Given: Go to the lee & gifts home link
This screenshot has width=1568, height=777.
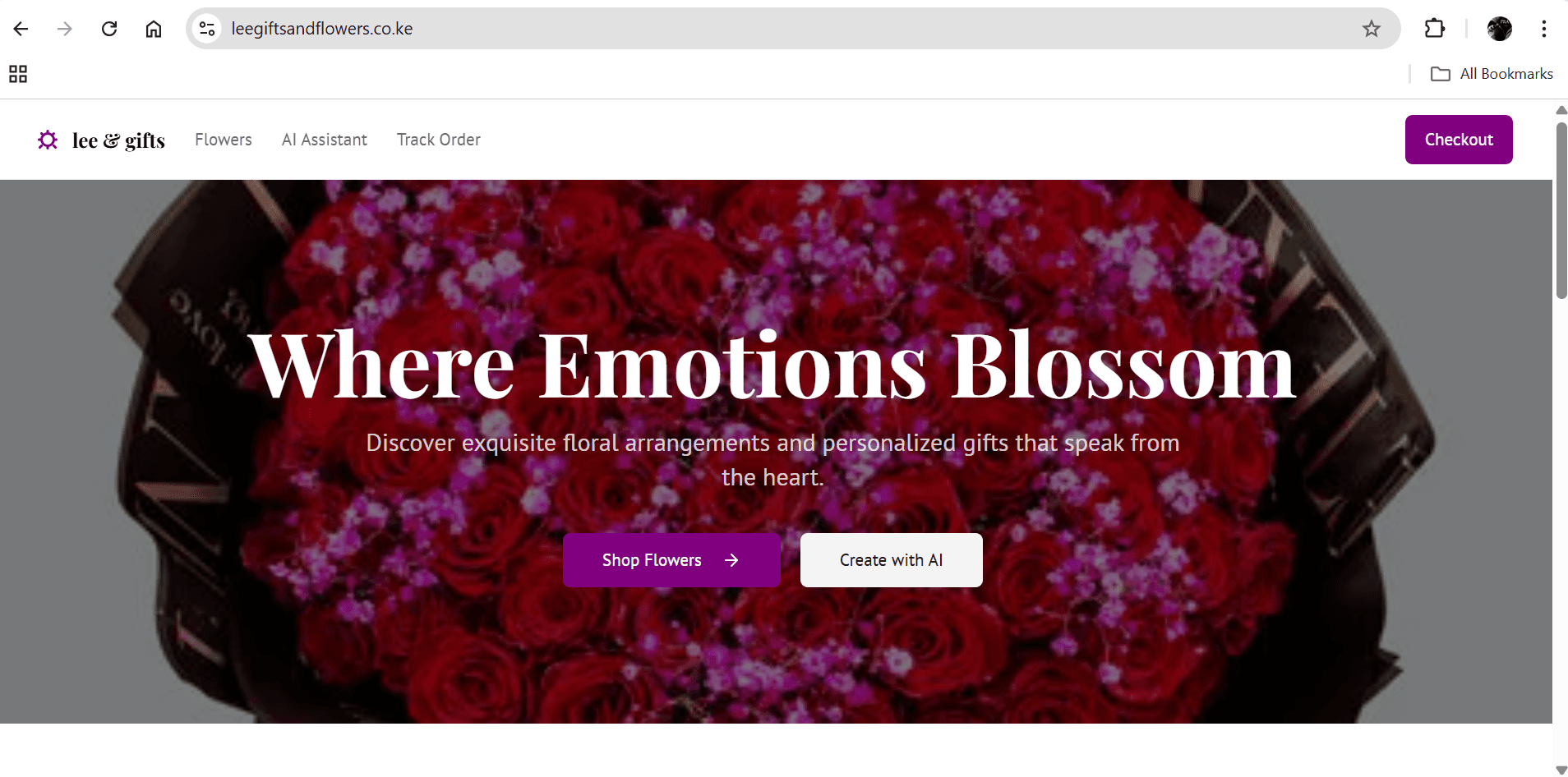Looking at the screenshot, I should pos(118,140).
